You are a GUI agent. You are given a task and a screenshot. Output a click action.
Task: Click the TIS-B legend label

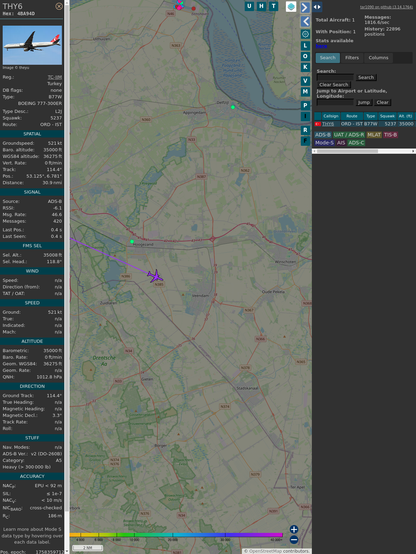390,135
